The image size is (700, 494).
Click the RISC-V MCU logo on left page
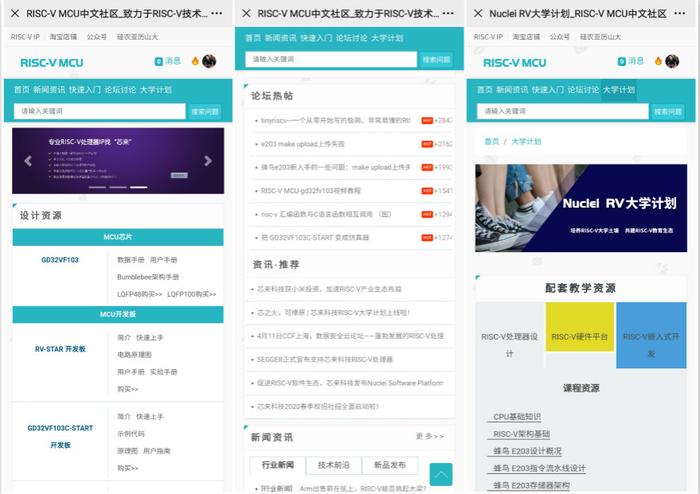[52, 62]
